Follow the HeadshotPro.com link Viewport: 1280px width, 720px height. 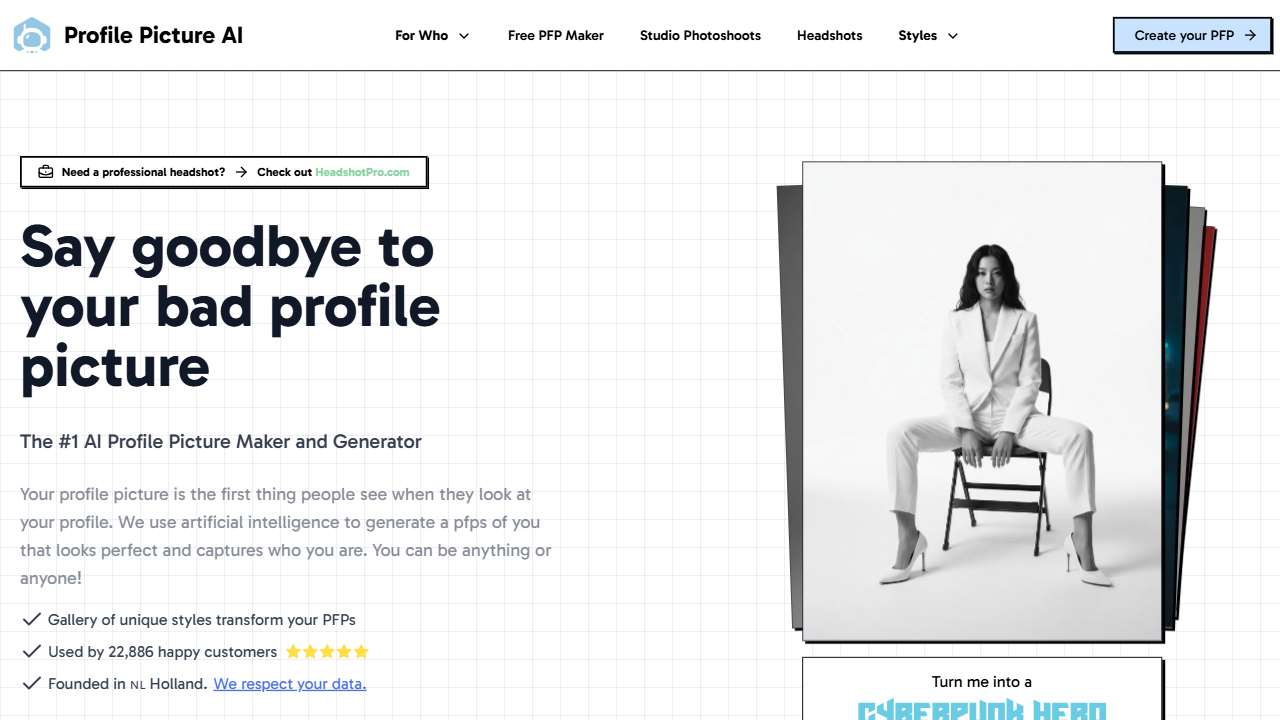coord(362,172)
